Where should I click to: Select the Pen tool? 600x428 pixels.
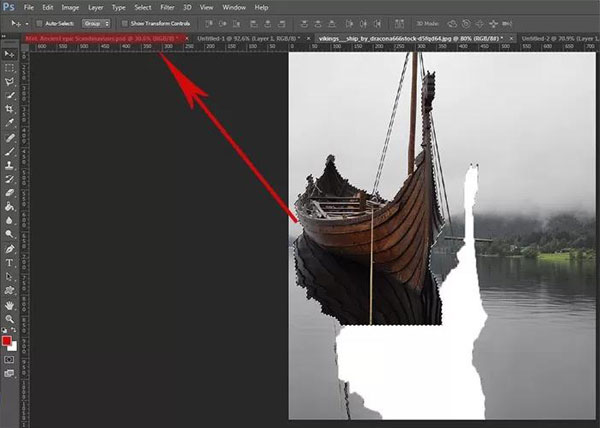(x=9, y=249)
